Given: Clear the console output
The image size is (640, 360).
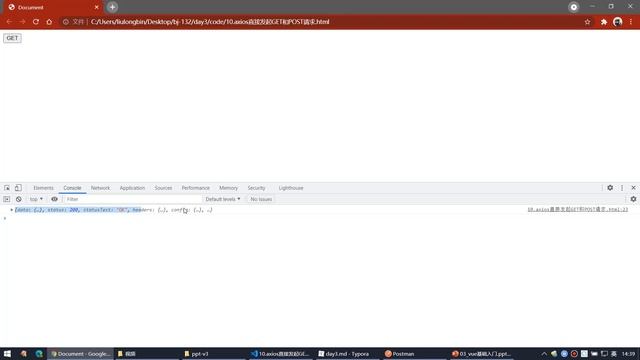Looking at the screenshot, I should tap(19, 199).
